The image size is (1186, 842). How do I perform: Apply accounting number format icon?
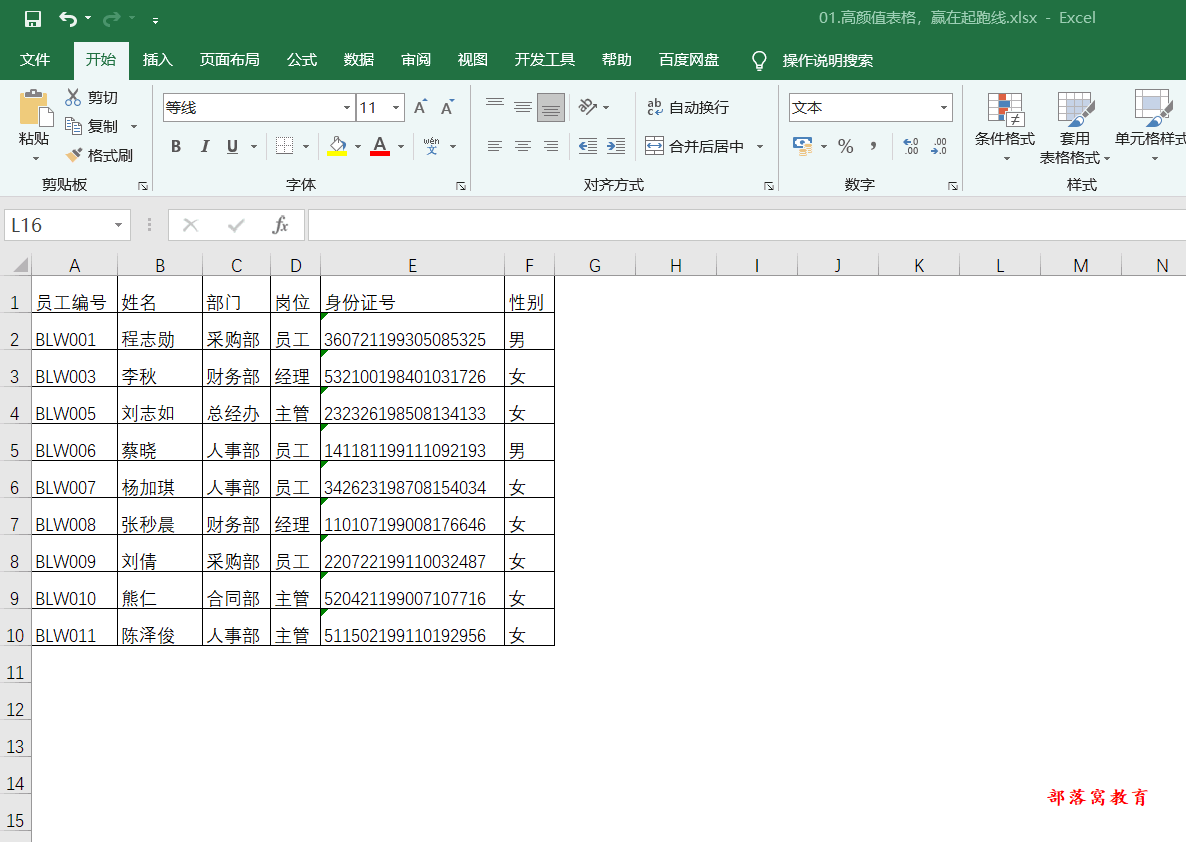coord(802,145)
